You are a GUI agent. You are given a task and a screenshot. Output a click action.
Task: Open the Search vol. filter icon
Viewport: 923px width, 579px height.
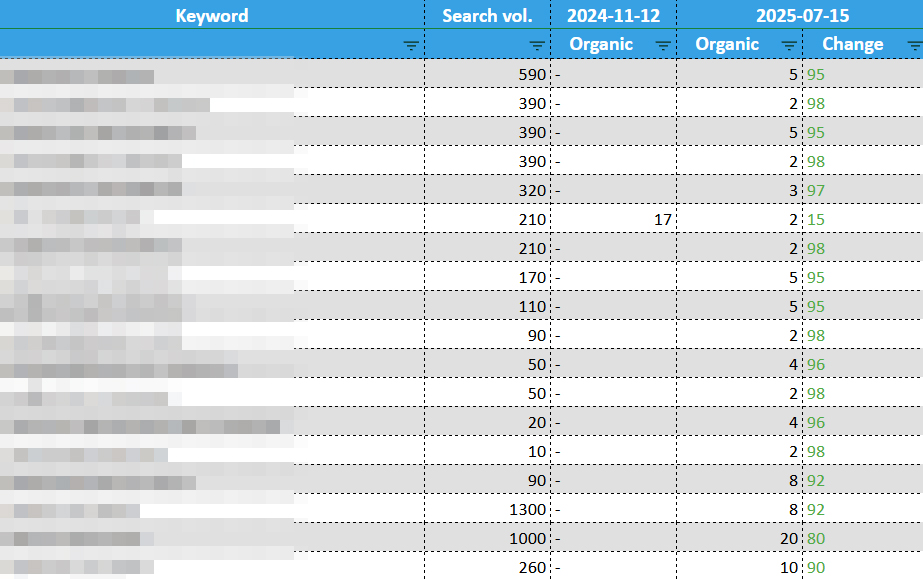coord(537,45)
